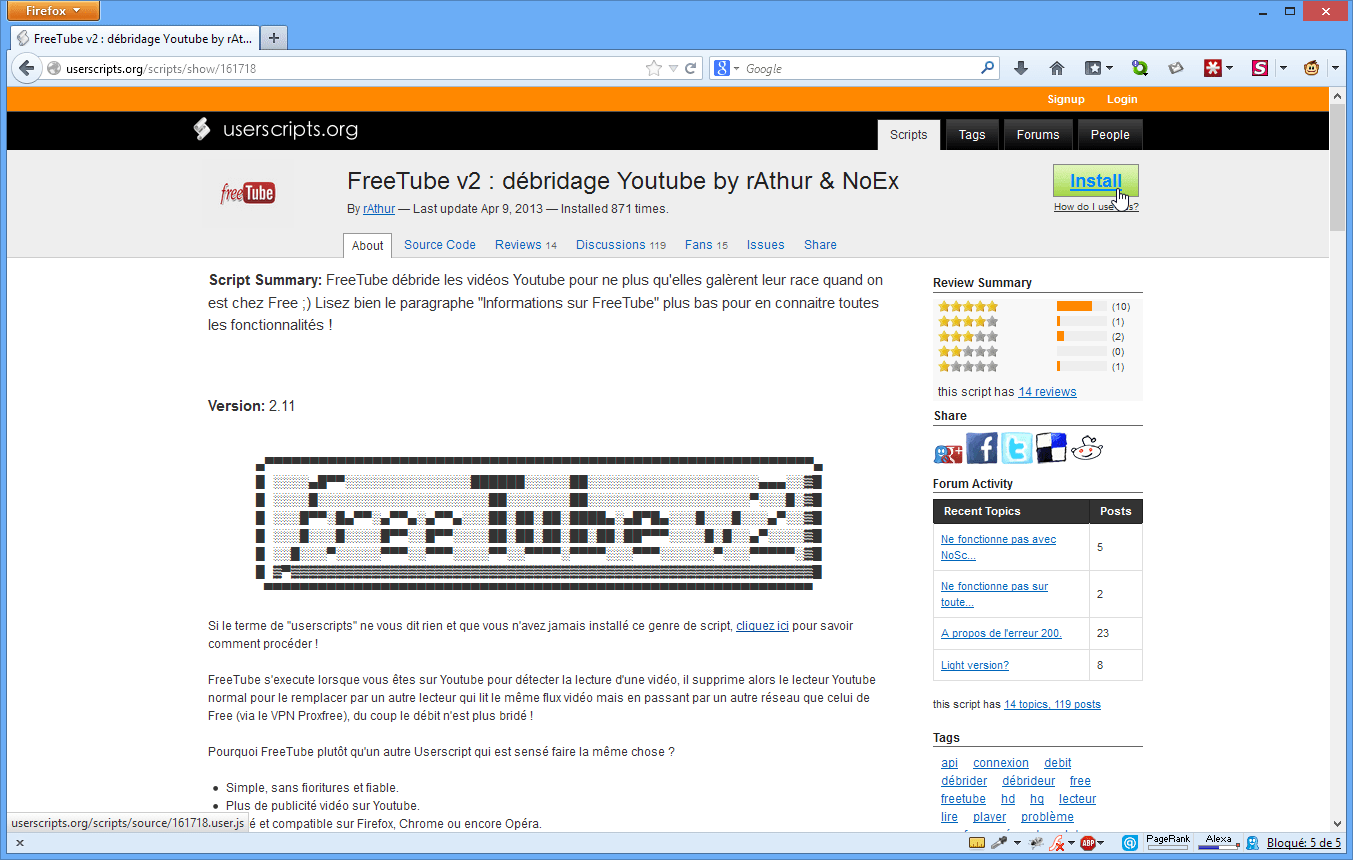1353x860 pixels.
Task: Click the FreeTube script thumbnail logo
Action: [x=248, y=193]
